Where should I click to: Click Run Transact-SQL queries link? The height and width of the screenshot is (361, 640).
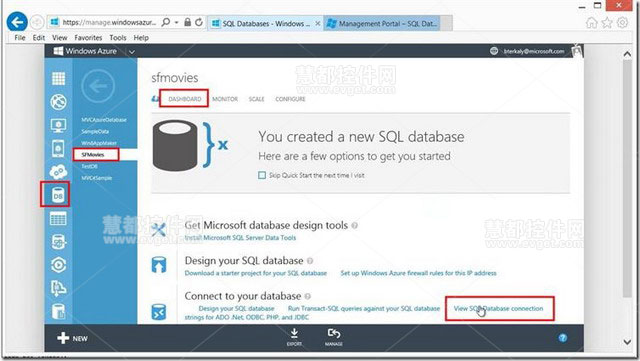pos(364,308)
